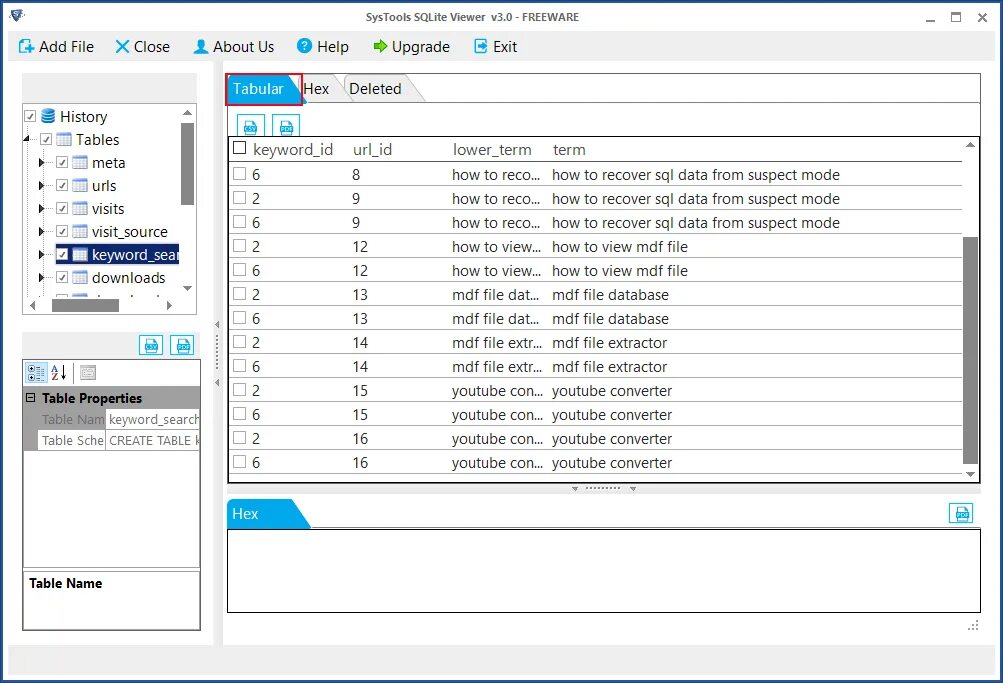Viewport: 1003px width, 683px height.
Task: Open the About Us dialog
Action: [233, 47]
